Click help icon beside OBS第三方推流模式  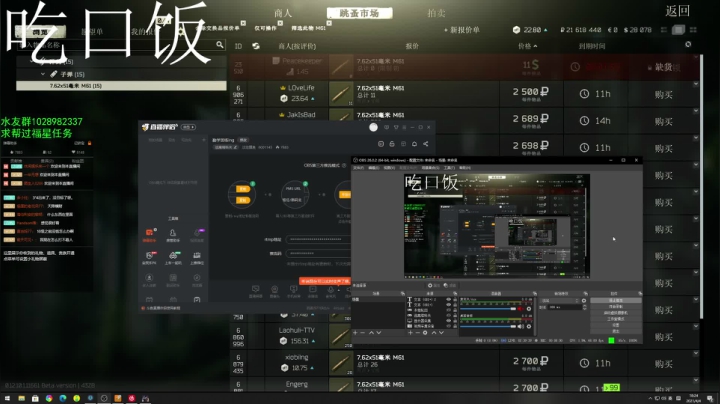[x=344, y=166]
